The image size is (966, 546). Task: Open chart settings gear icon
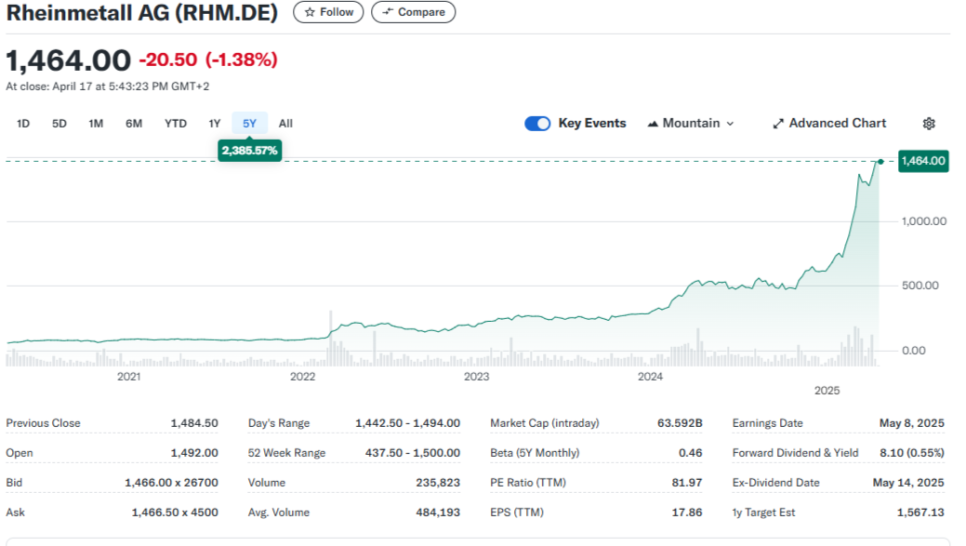pos(928,123)
